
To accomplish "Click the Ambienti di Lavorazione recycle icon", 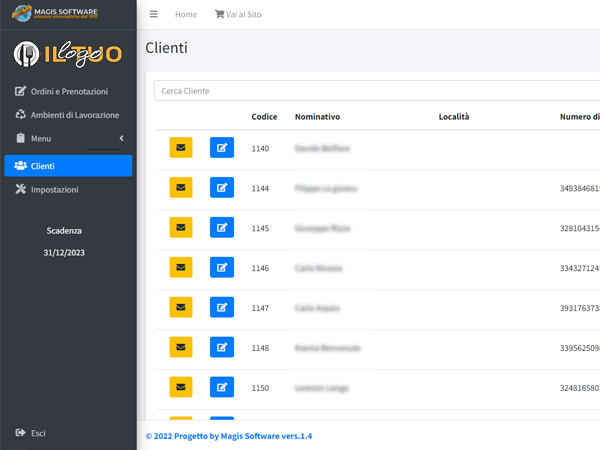I will [x=20, y=114].
